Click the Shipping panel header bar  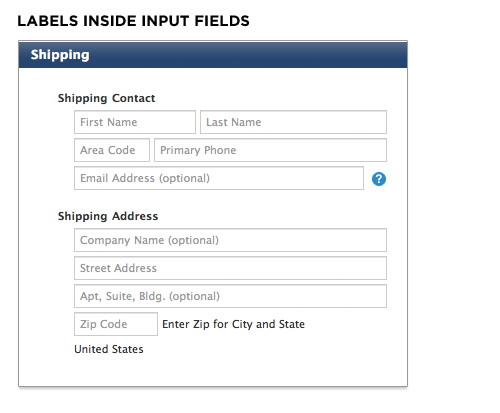pos(213,55)
